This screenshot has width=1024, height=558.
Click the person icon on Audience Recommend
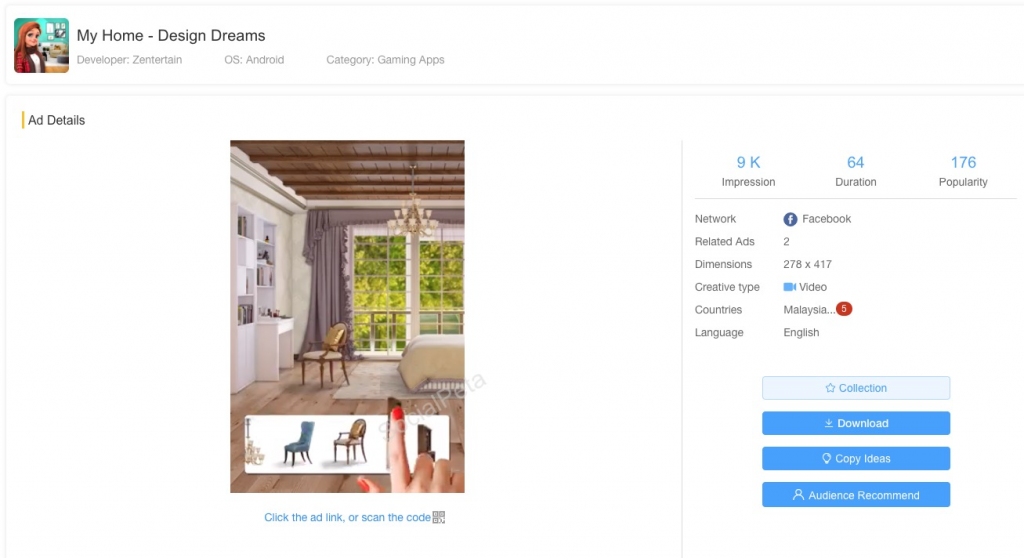pos(798,495)
